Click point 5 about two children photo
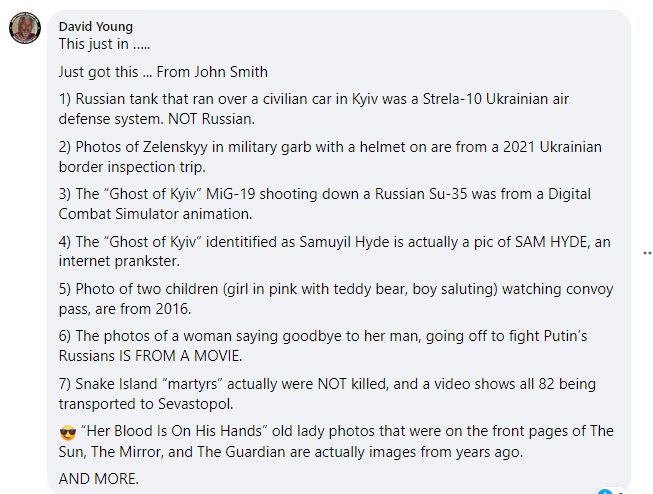Screen dimensions: 653x494 [x=336, y=299]
